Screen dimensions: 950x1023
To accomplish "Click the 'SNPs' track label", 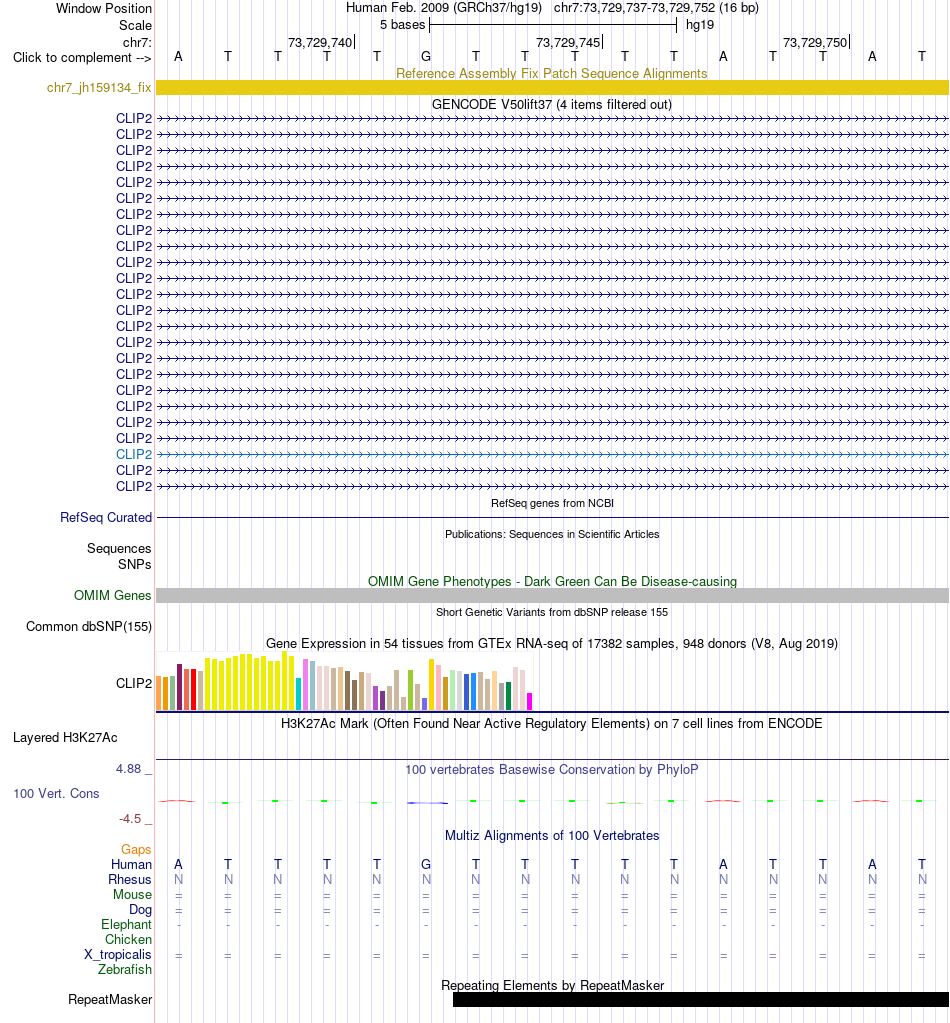I will click(134, 564).
